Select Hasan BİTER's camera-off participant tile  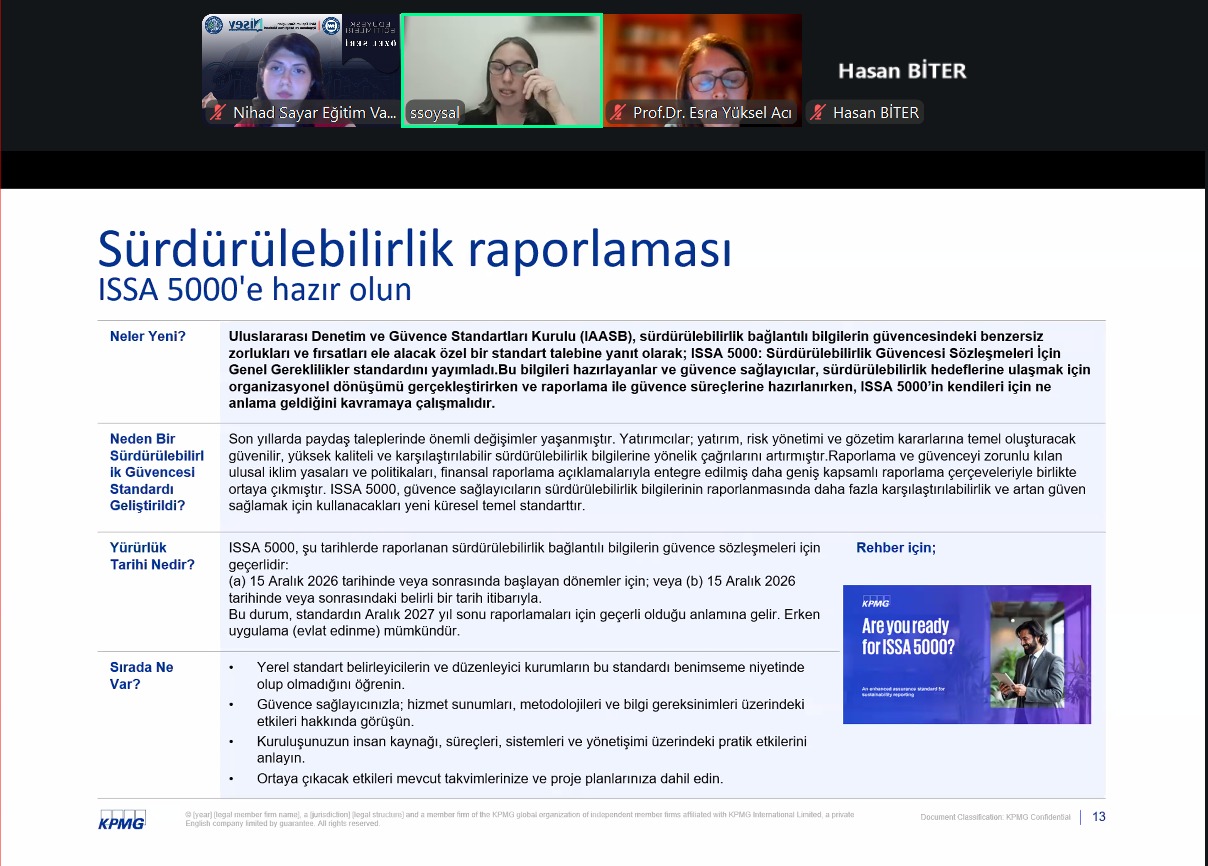(903, 70)
